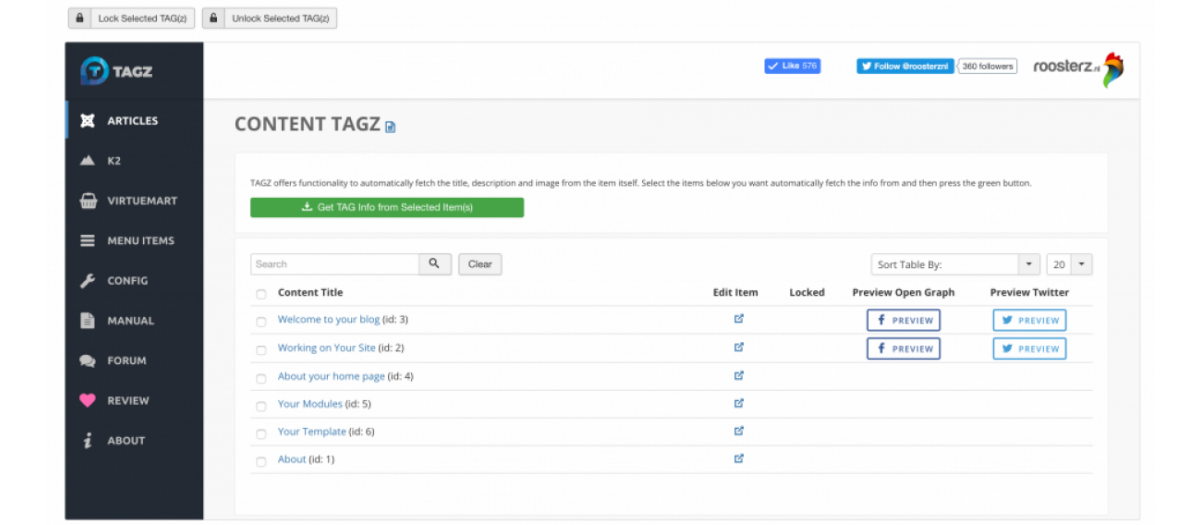1200x525 pixels.
Task: Open About (id: 1) article link
Action: pos(292,460)
